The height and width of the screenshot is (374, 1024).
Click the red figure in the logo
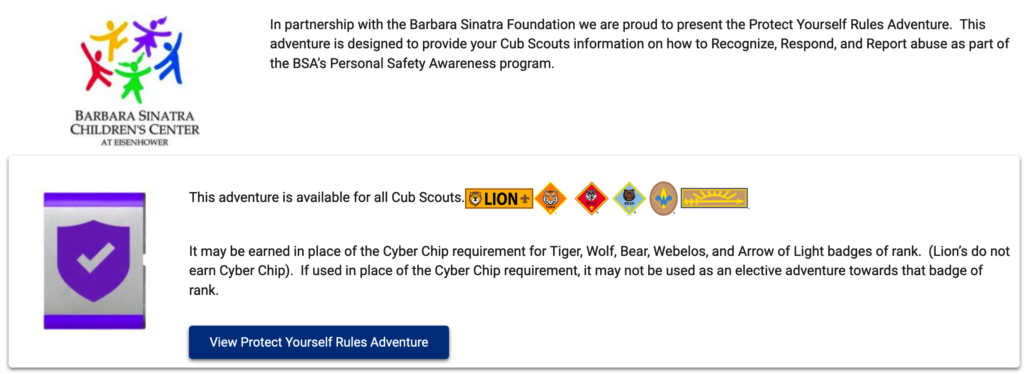(96, 69)
